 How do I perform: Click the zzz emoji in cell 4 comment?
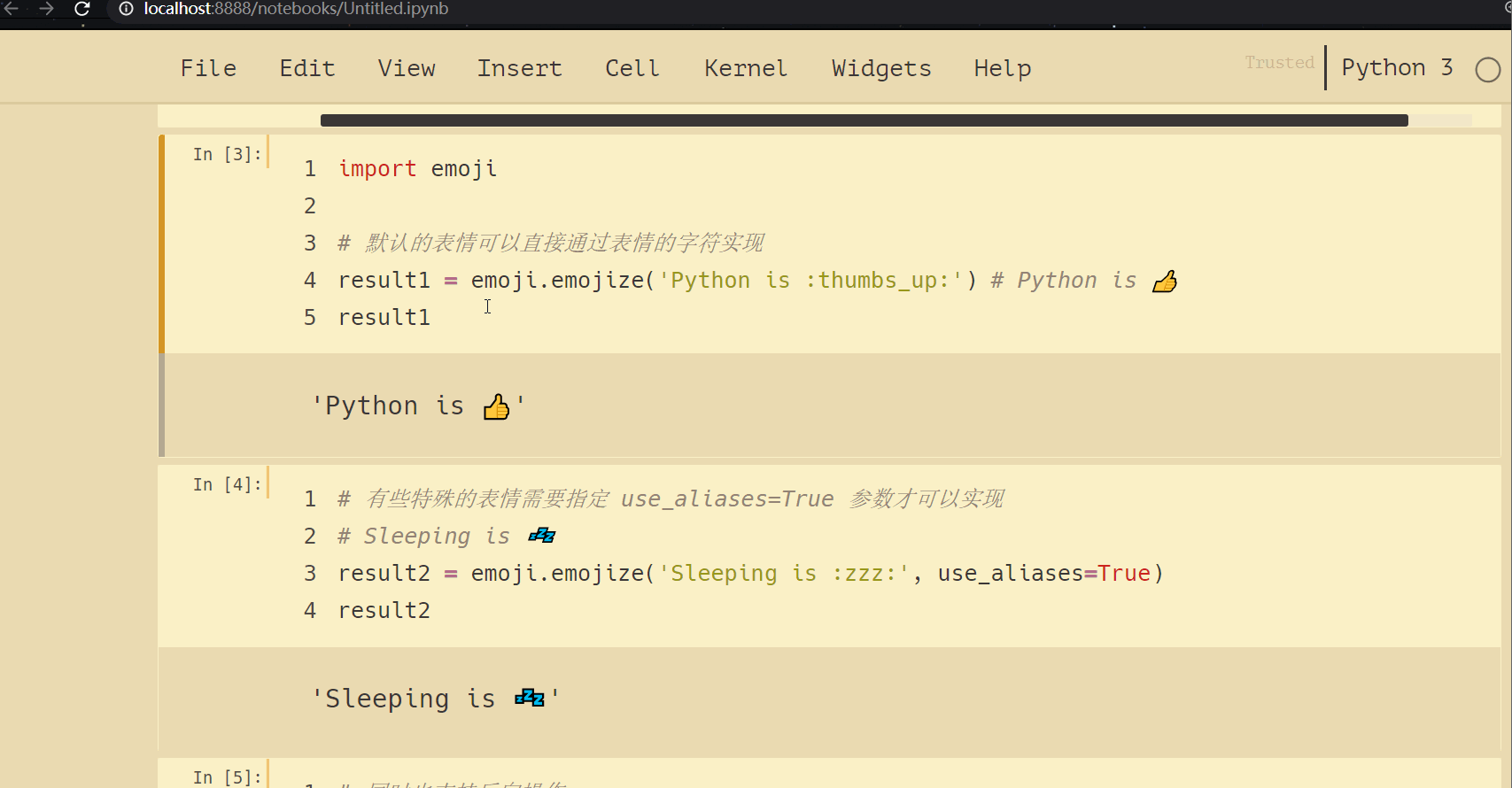click(542, 535)
